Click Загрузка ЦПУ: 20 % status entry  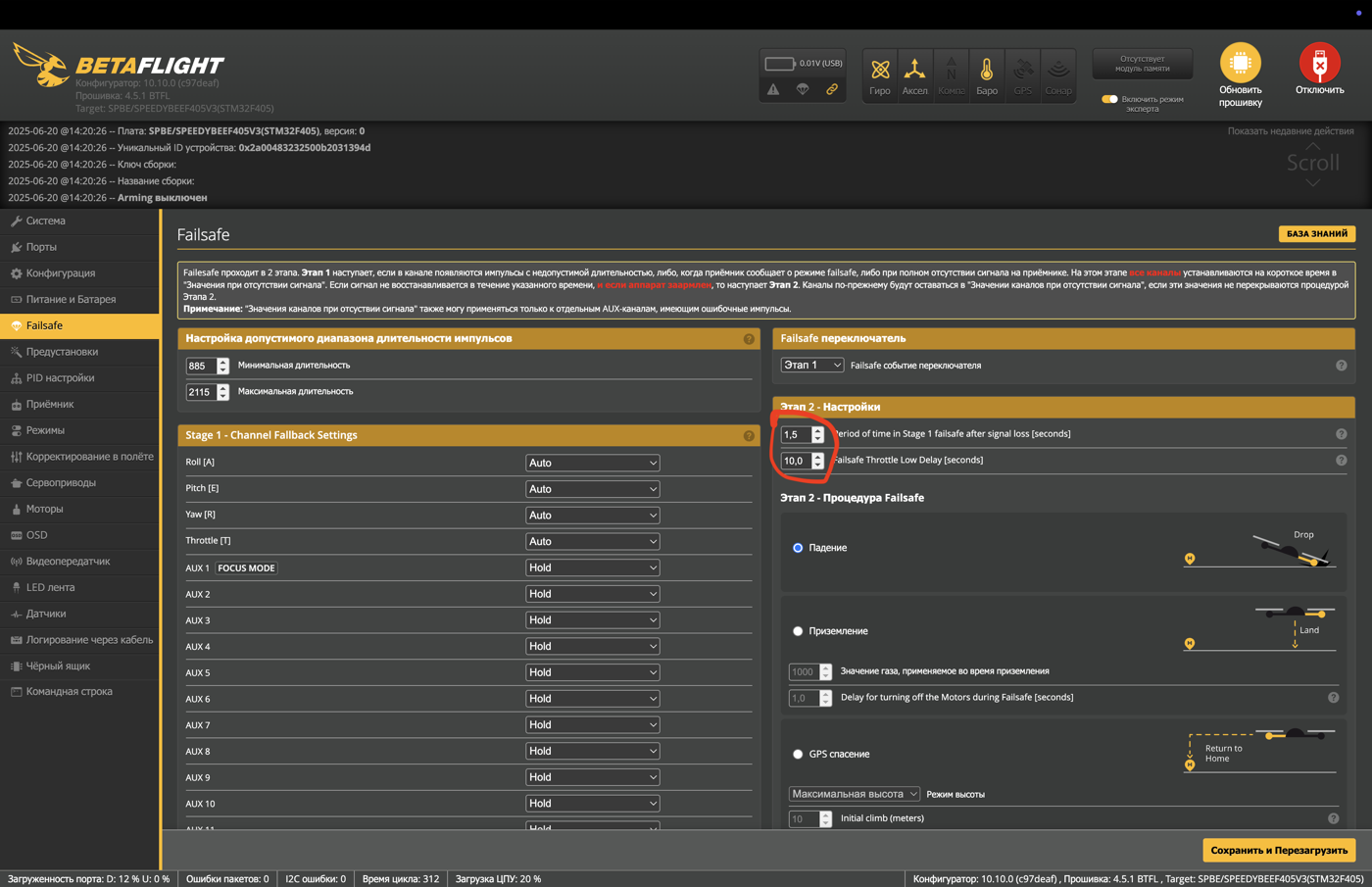point(498,879)
